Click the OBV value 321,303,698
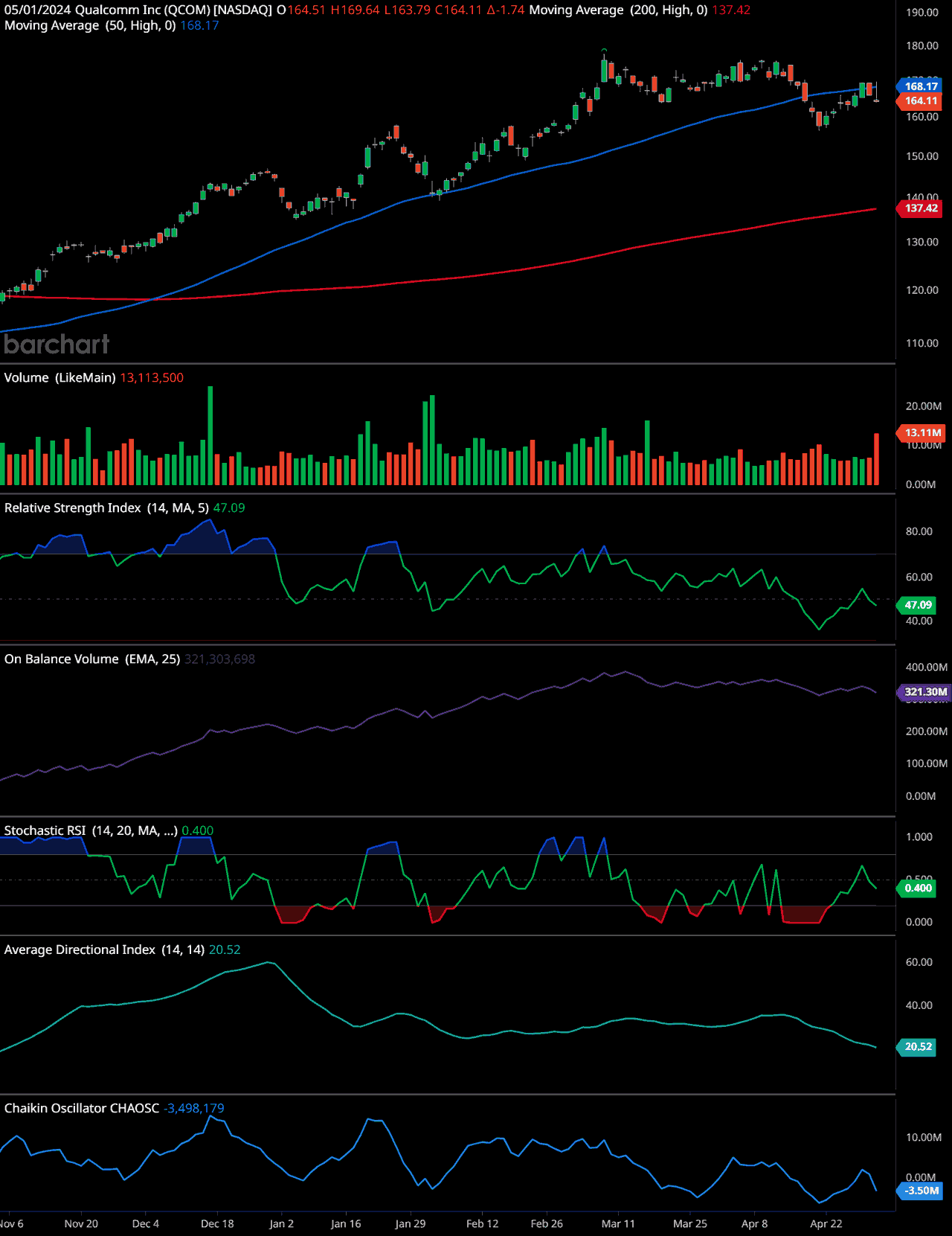952x1236 pixels. [220, 659]
